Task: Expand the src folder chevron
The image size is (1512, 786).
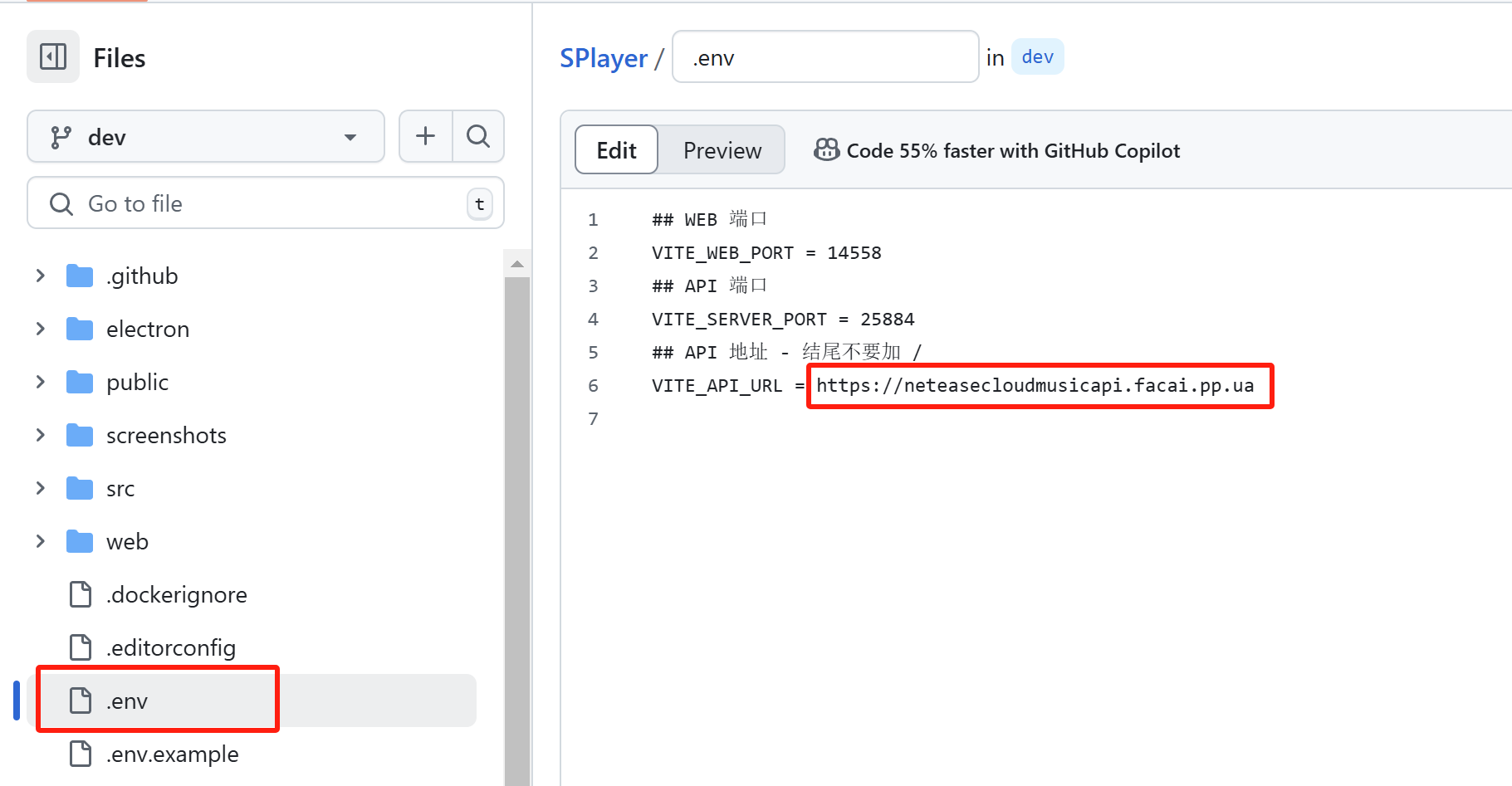Action: point(41,488)
